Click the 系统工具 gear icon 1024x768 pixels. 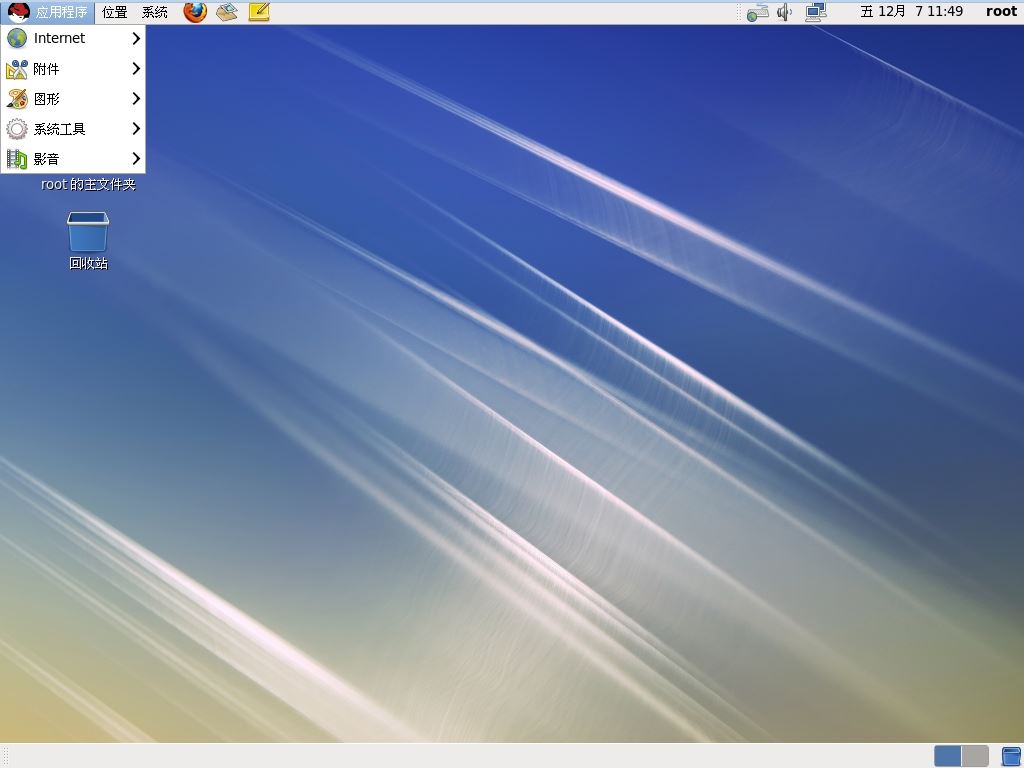tap(17, 129)
